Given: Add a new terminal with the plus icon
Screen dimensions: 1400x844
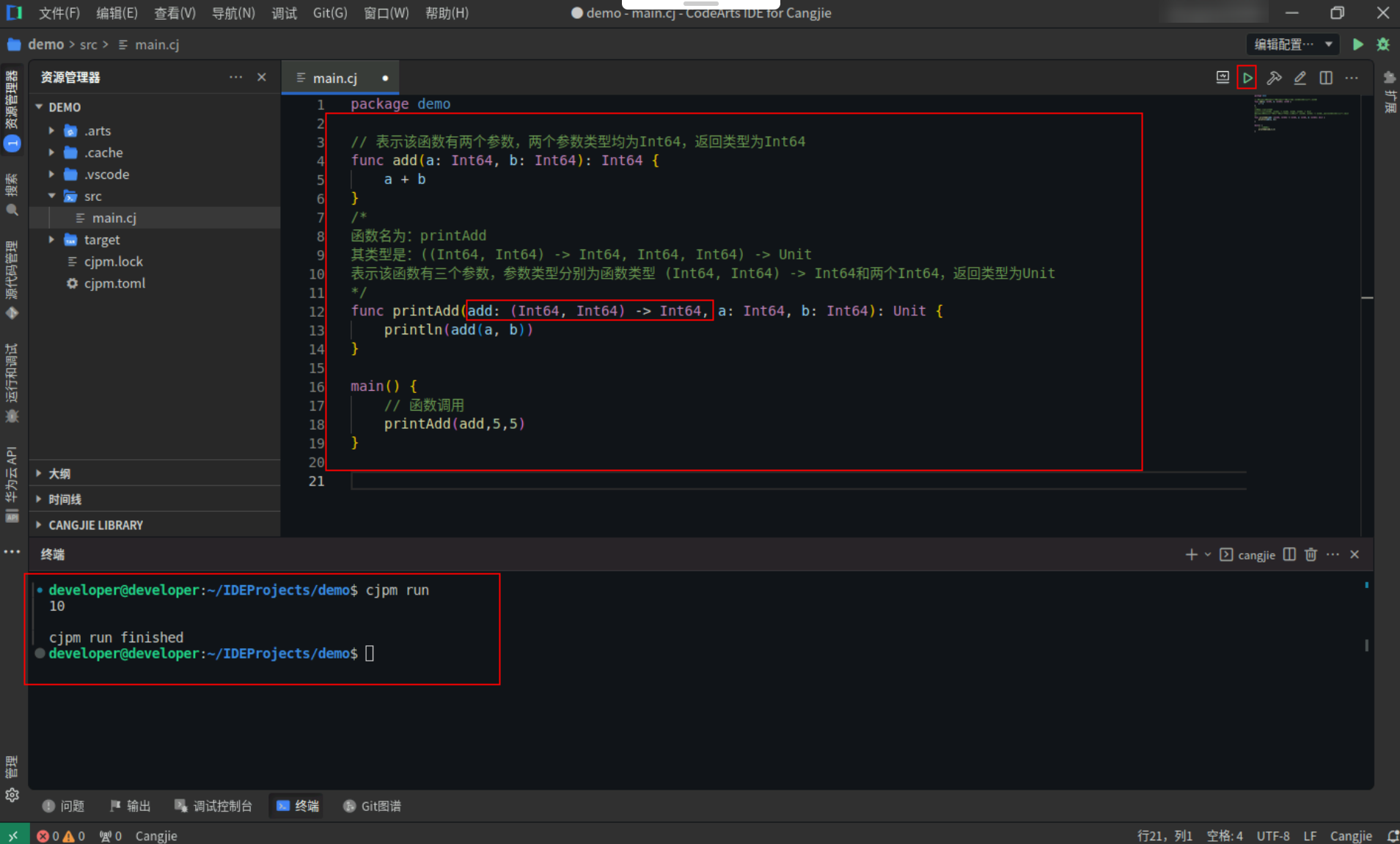Looking at the screenshot, I should [x=1191, y=554].
